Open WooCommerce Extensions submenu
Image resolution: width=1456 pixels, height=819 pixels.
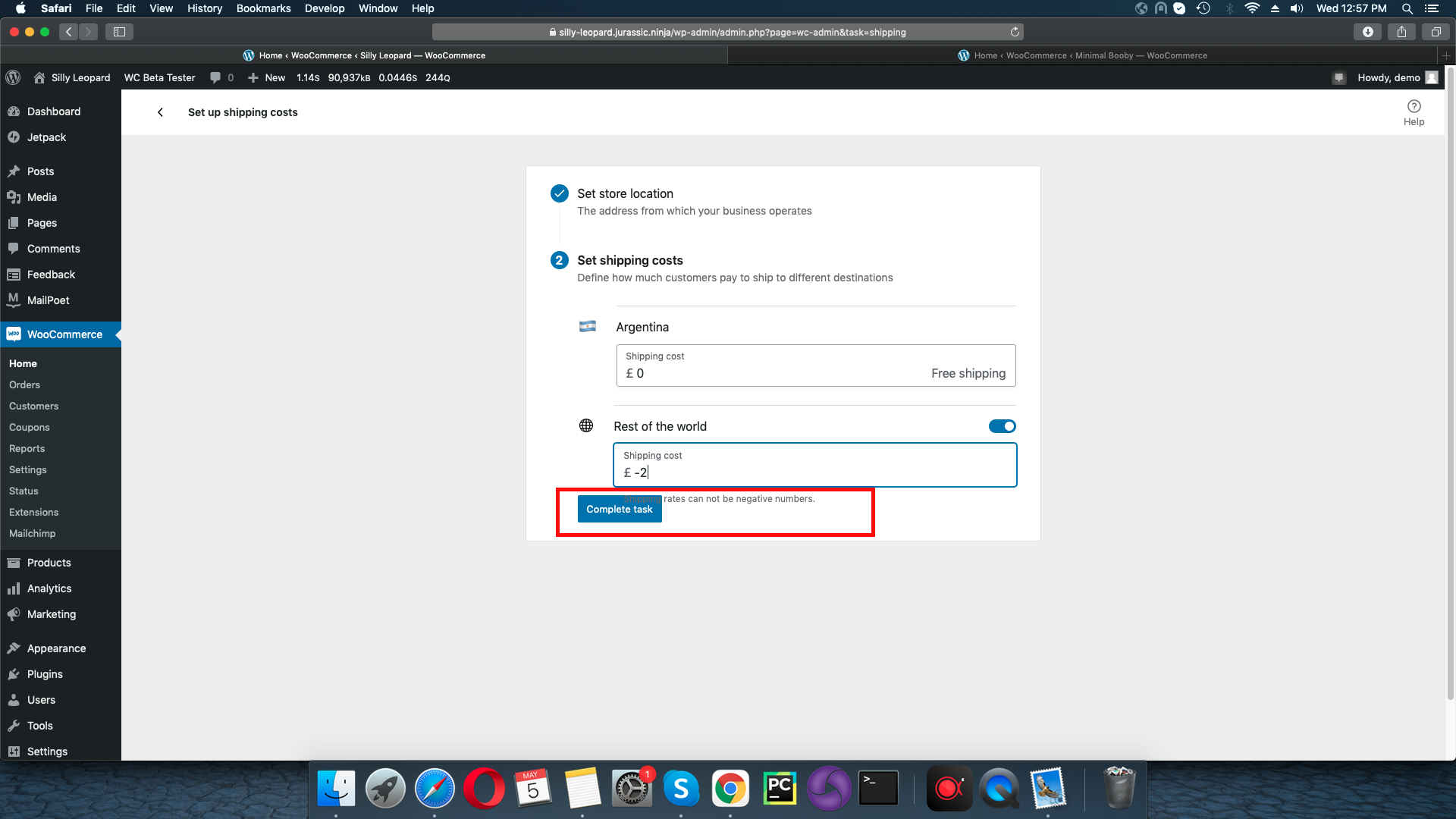[33, 513]
